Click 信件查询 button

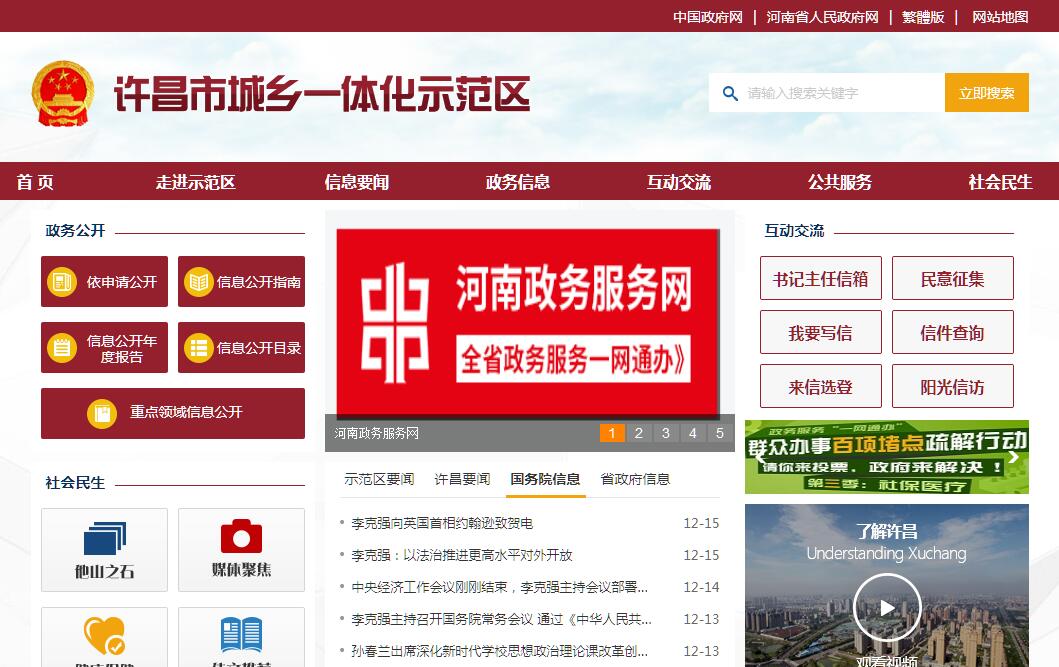[952, 332]
